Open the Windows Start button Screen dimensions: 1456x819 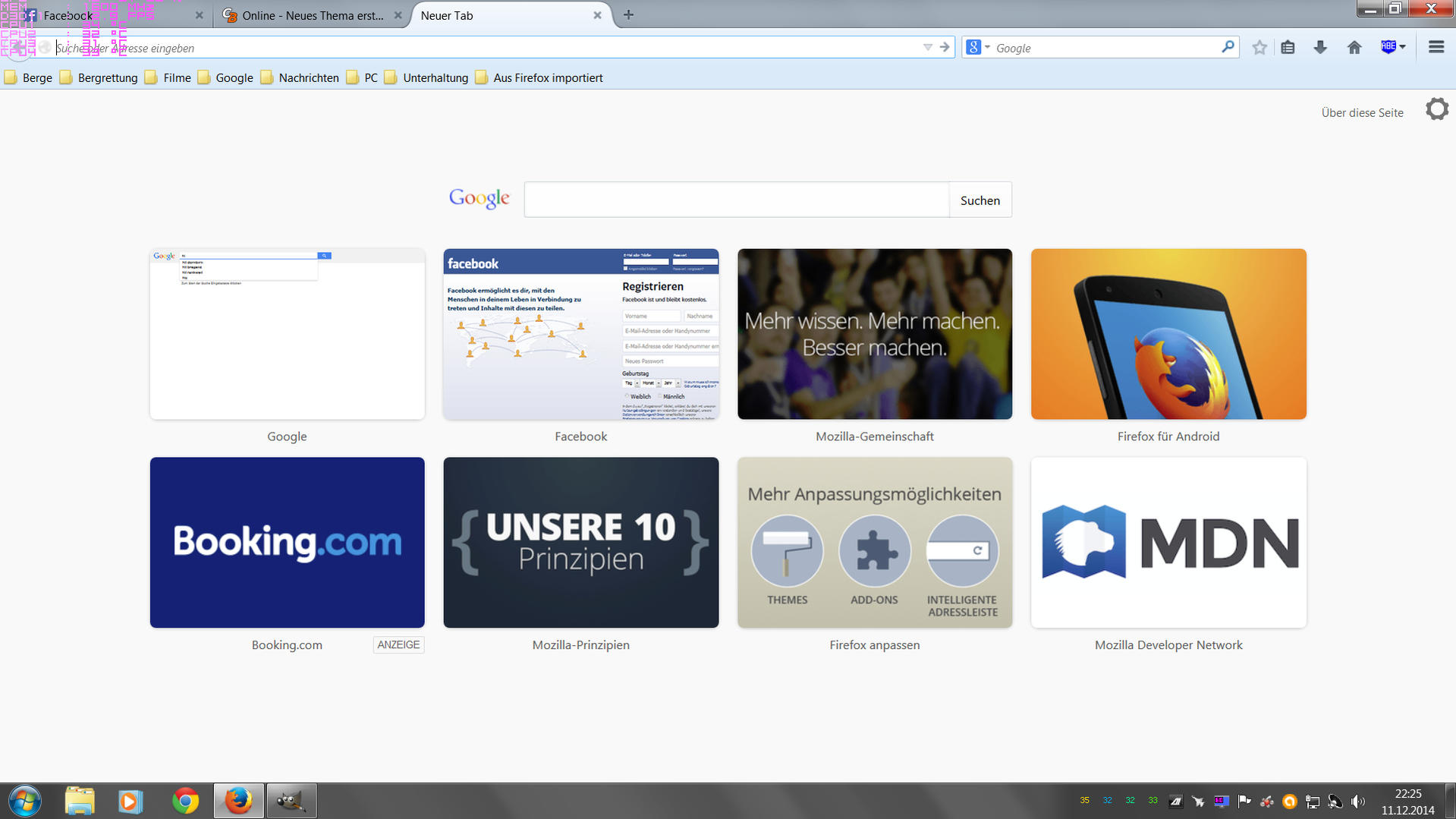click(24, 801)
